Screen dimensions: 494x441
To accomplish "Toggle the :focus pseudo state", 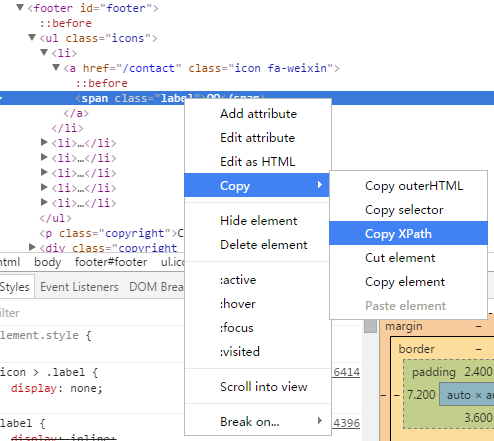I will tap(258, 328).
